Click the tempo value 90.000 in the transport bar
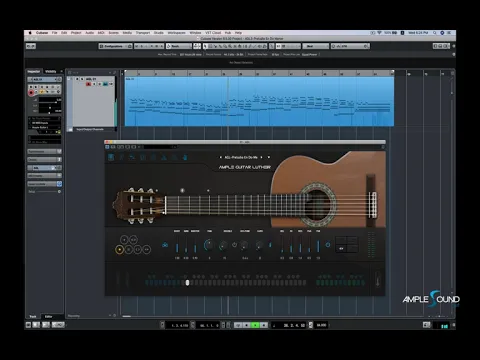This screenshot has width=480, height=360. point(321,325)
